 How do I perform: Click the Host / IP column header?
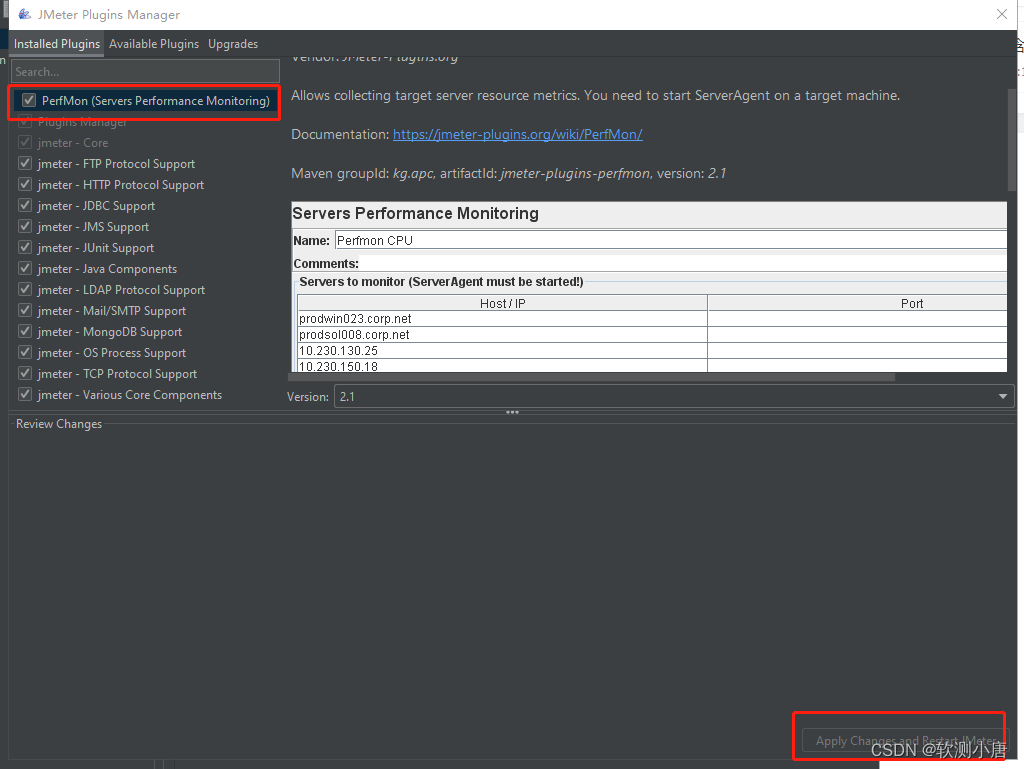tap(502, 303)
